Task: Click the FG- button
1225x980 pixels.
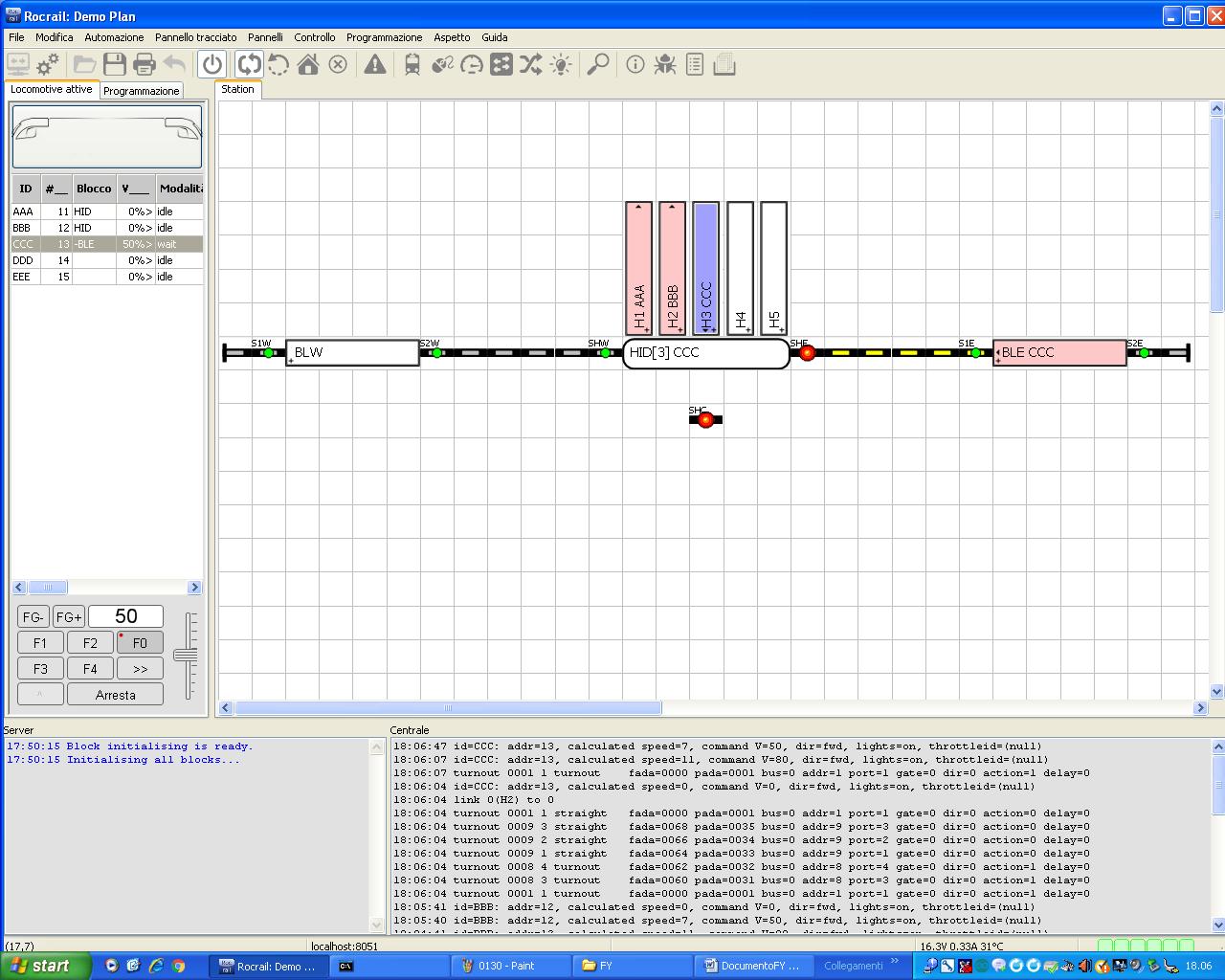Action: pos(33,617)
